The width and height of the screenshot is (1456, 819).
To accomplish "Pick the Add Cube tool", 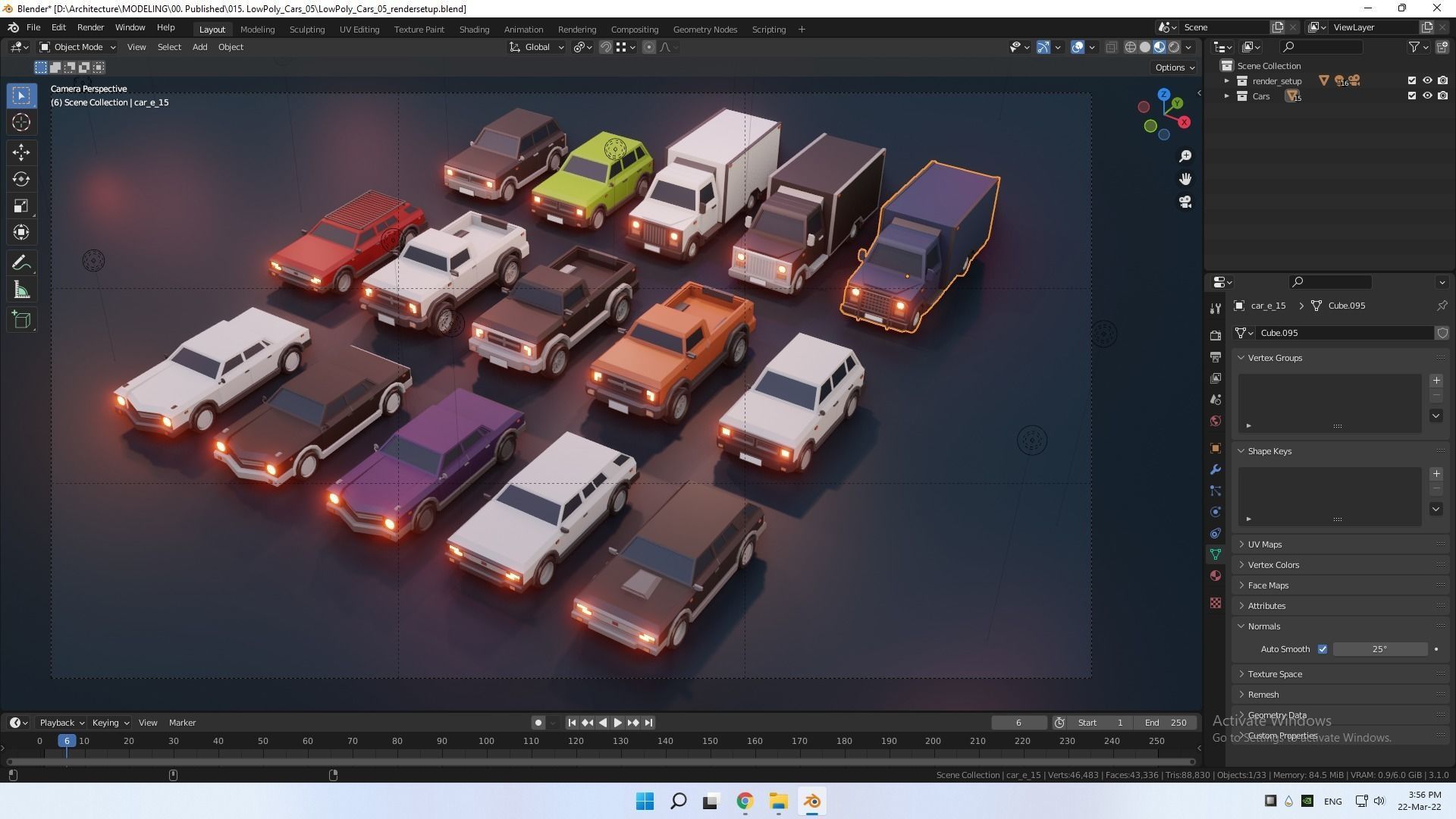I will point(21,320).
